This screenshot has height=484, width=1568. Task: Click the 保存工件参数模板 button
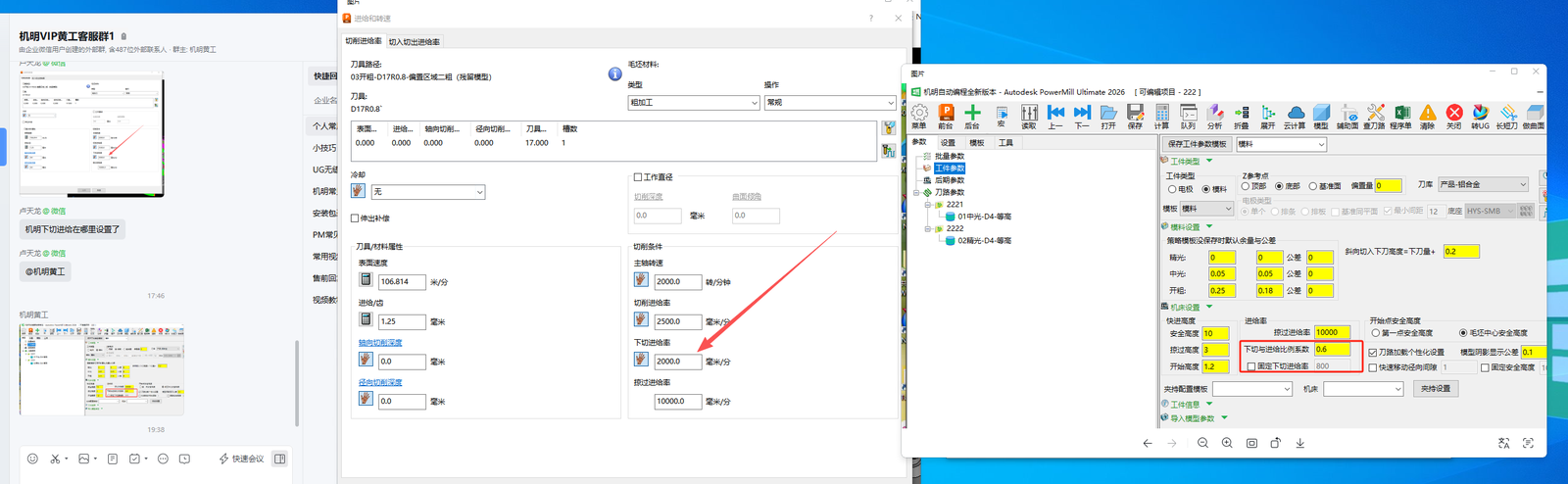[x=1197, y=144]
